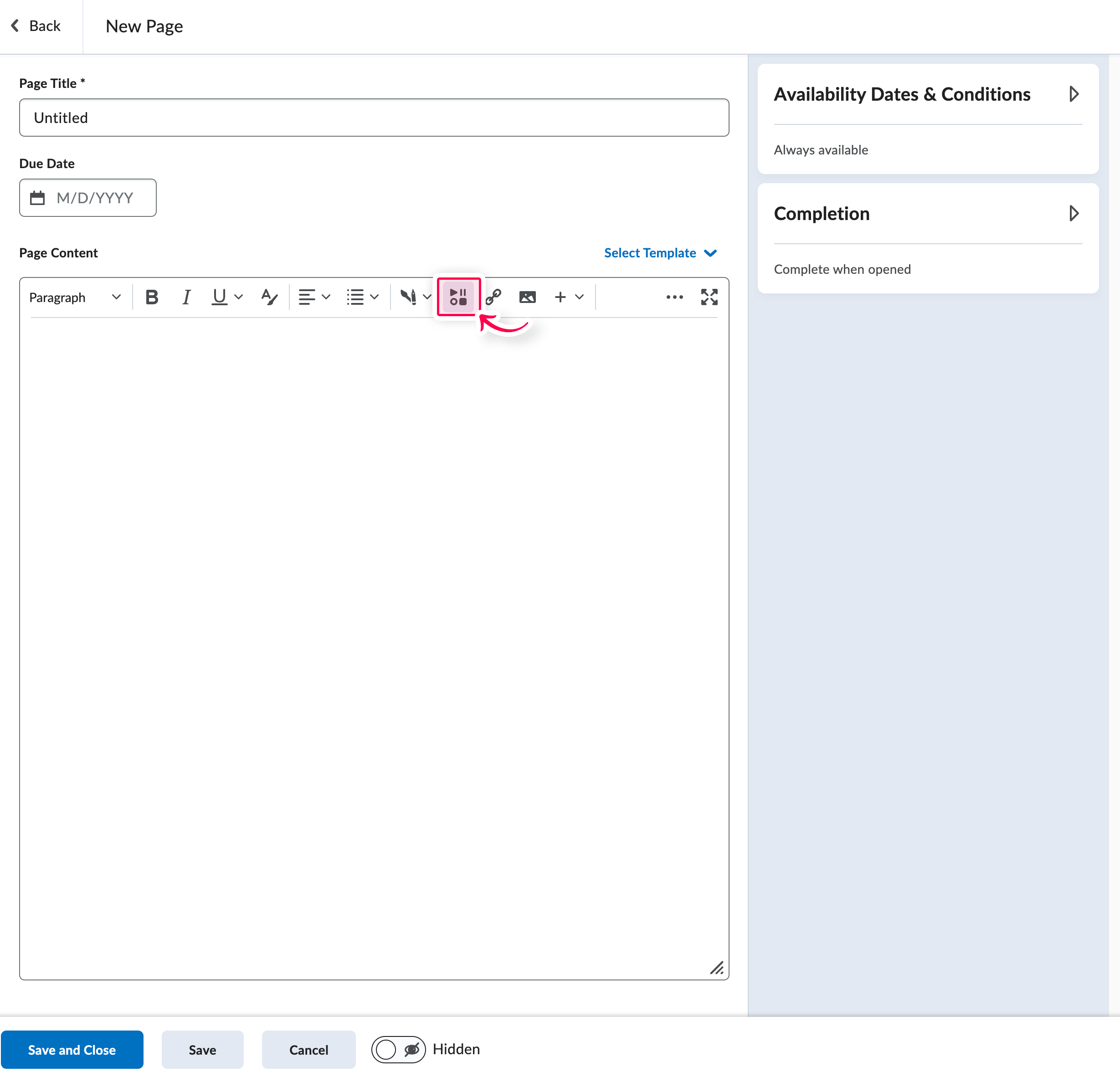
Task: Enter fullscreen editor mode
Action: [709, 297]
